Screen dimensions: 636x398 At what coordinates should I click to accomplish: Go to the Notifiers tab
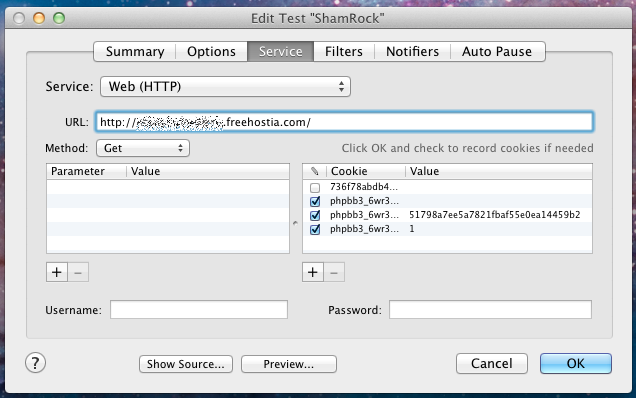tap(413, 52)
